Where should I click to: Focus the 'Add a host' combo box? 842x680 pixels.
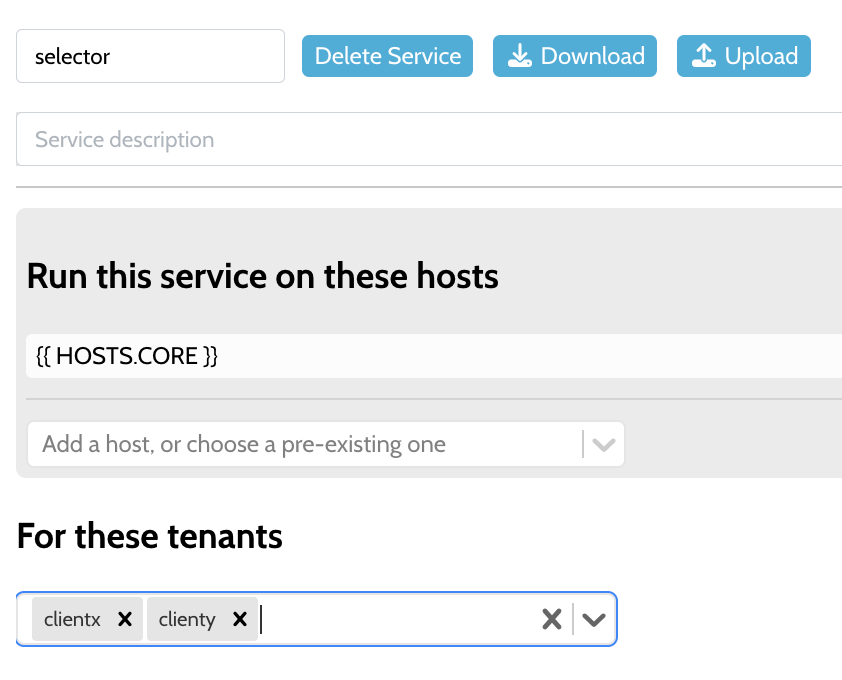pos(300,444)
